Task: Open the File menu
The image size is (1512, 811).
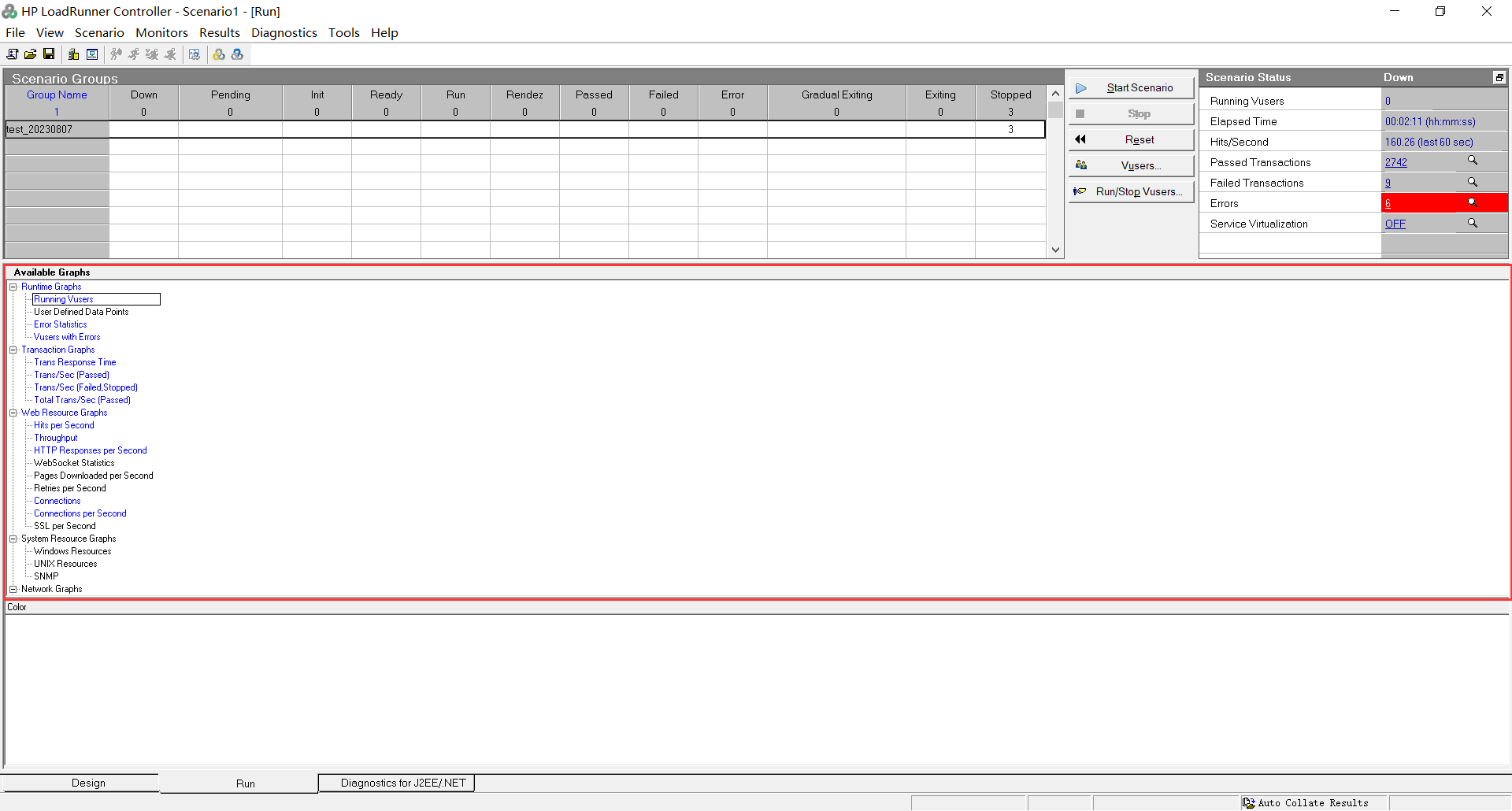Action: 16,32
